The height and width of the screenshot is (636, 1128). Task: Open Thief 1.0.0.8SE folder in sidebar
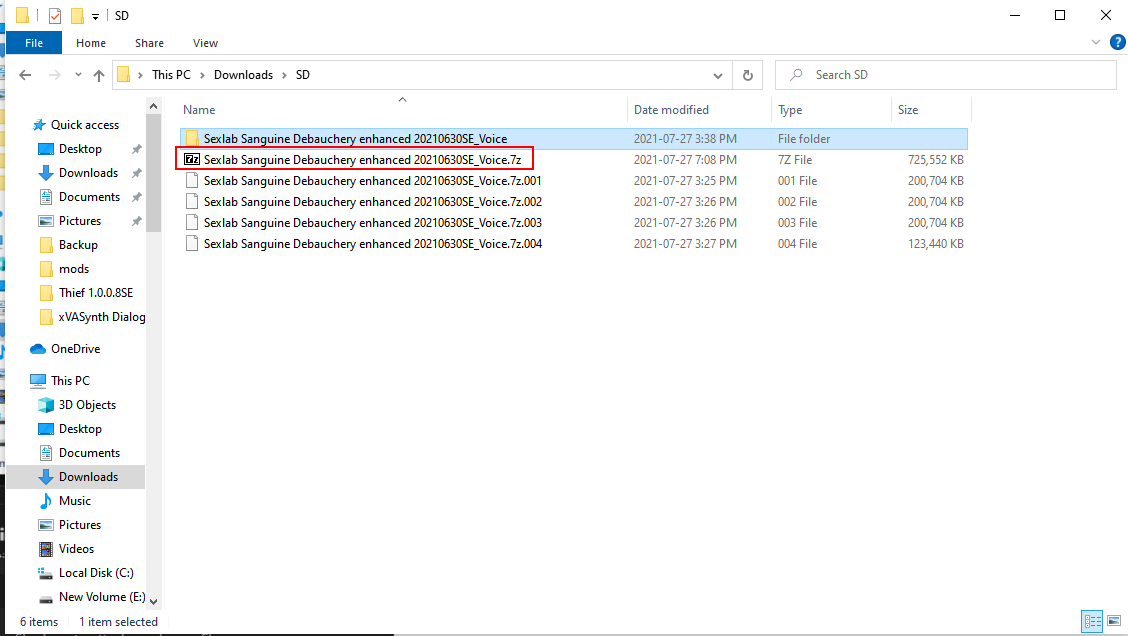96,293
